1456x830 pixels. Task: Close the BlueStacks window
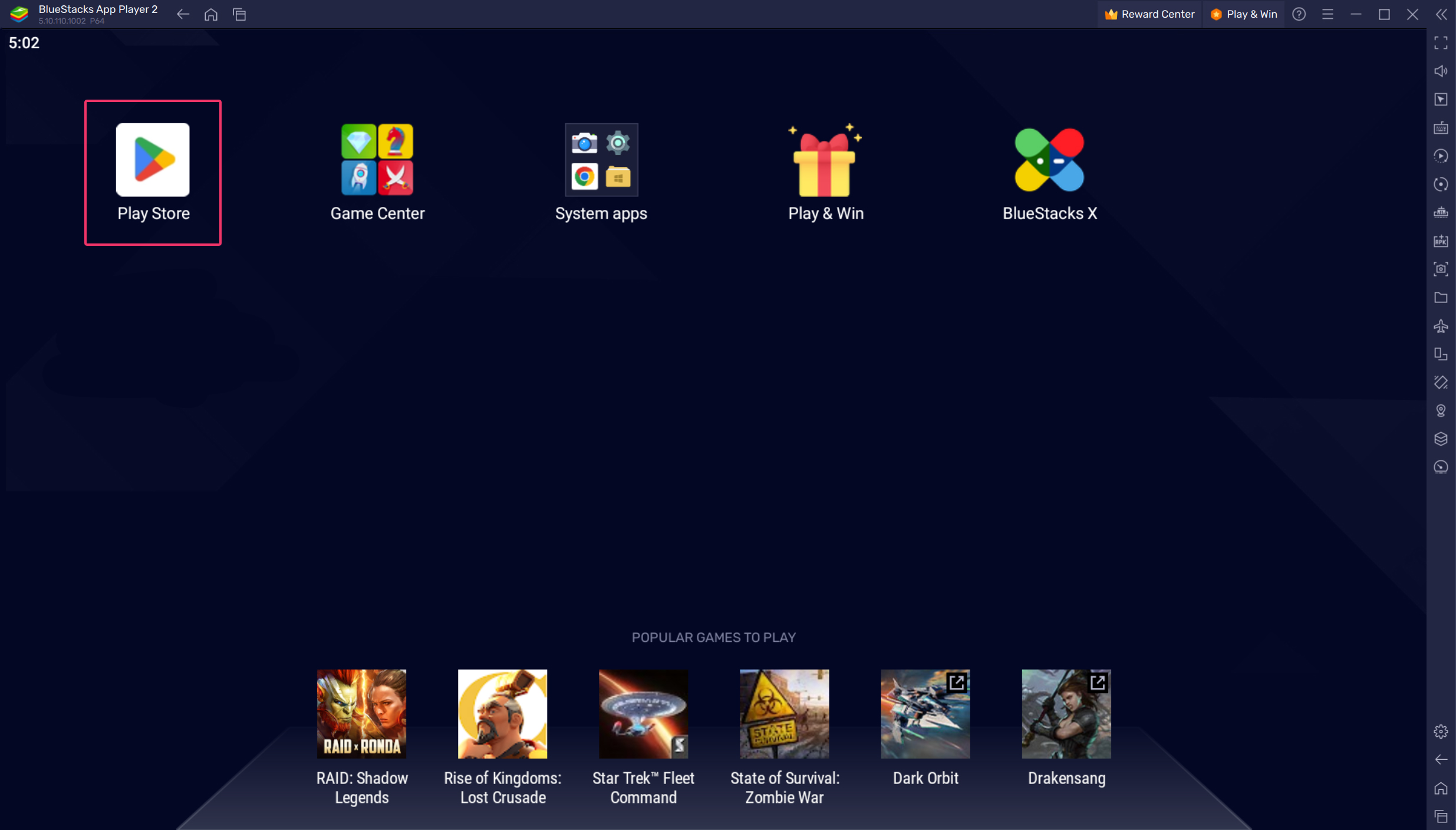point(1412,14)
